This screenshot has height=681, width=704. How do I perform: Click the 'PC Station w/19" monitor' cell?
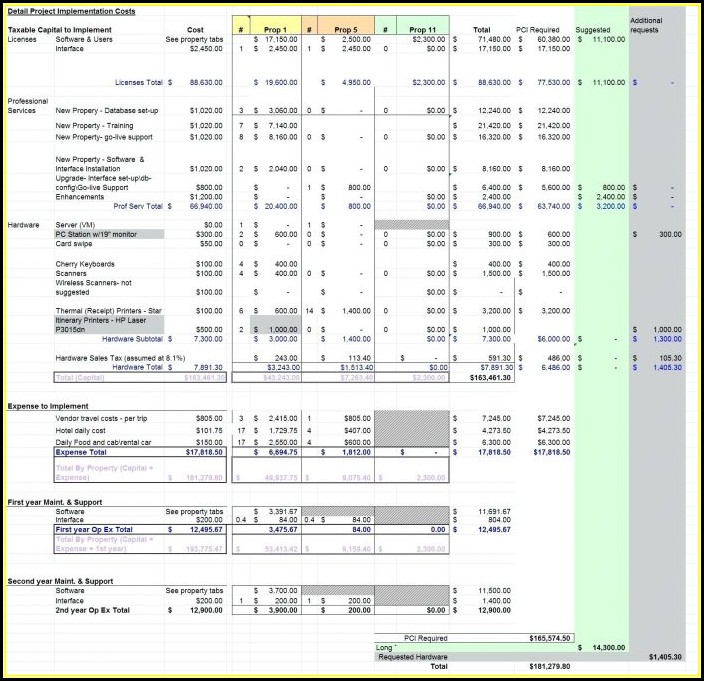(x=98, y=234)
